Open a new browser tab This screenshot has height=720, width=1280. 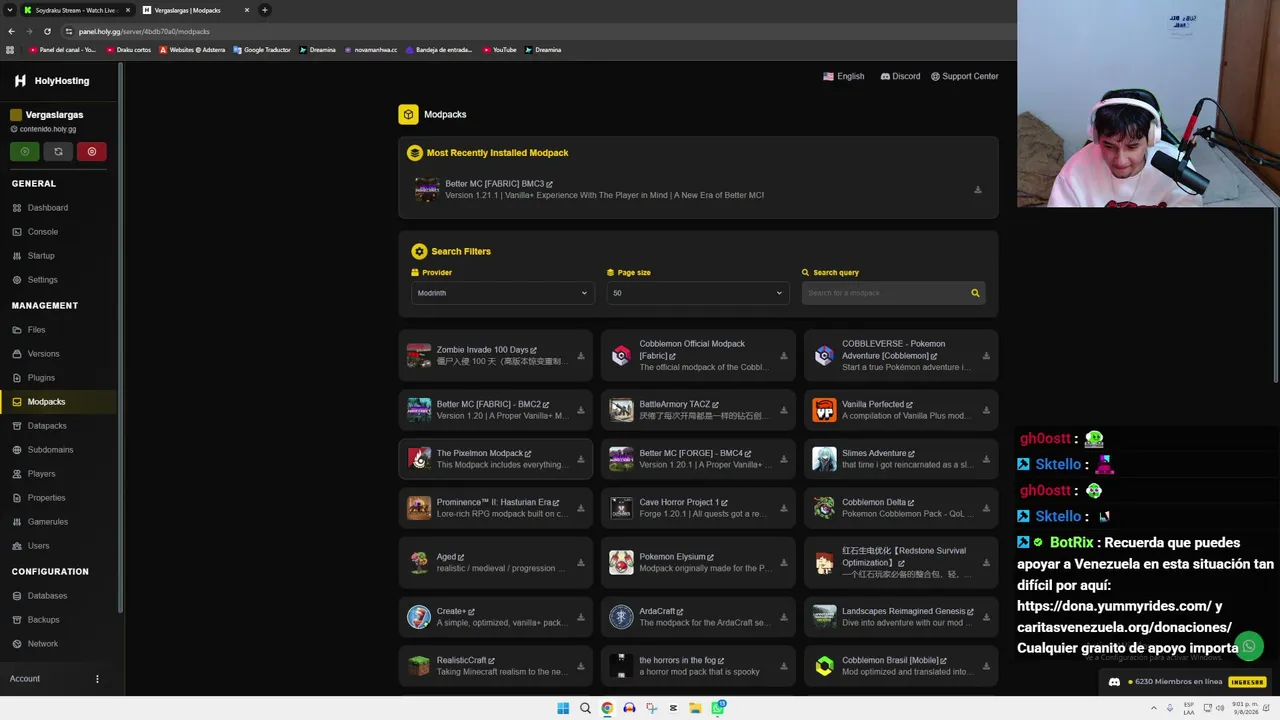click(x=265, y=10)
